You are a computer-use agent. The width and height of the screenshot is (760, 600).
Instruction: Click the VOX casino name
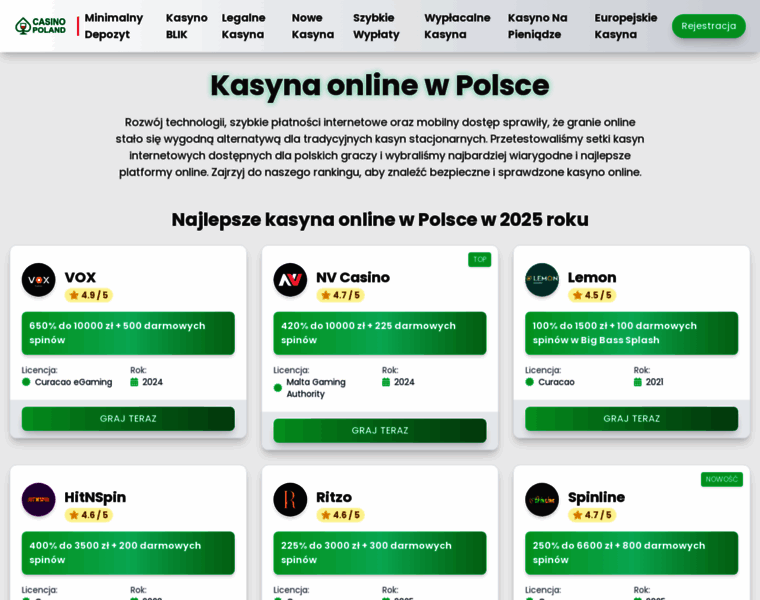click(x=80, y=277)
